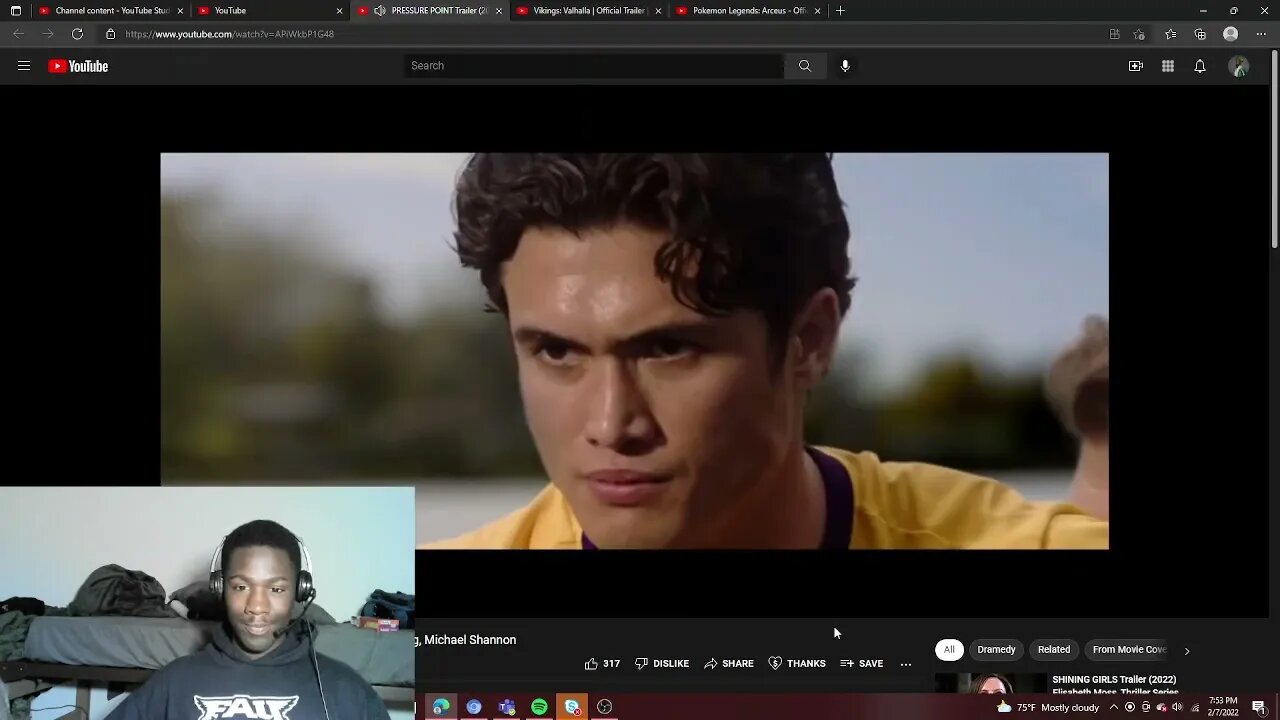Open Spotify from the taskbar
Screen dimensions: 1280x720
(540, 707)
